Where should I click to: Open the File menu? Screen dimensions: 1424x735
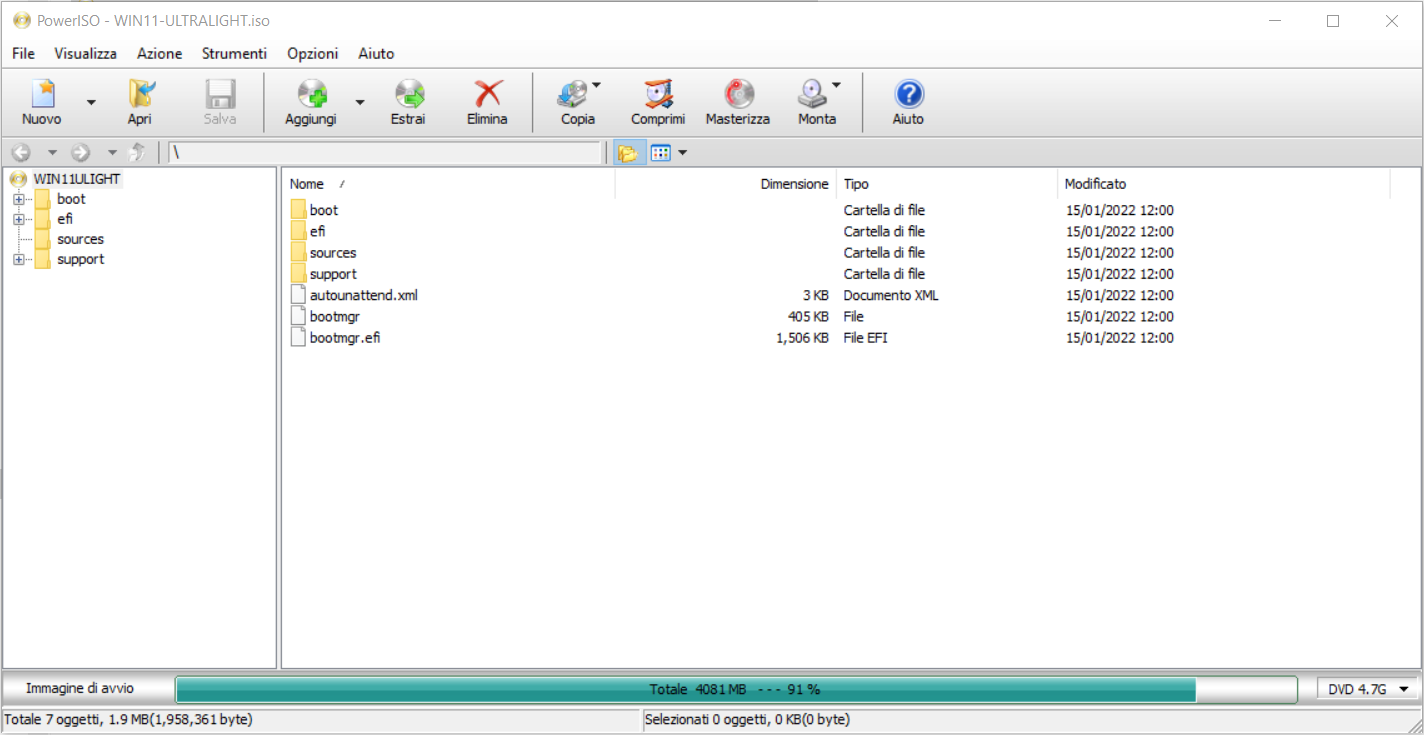pyautogui.click(x=23, y=53)
